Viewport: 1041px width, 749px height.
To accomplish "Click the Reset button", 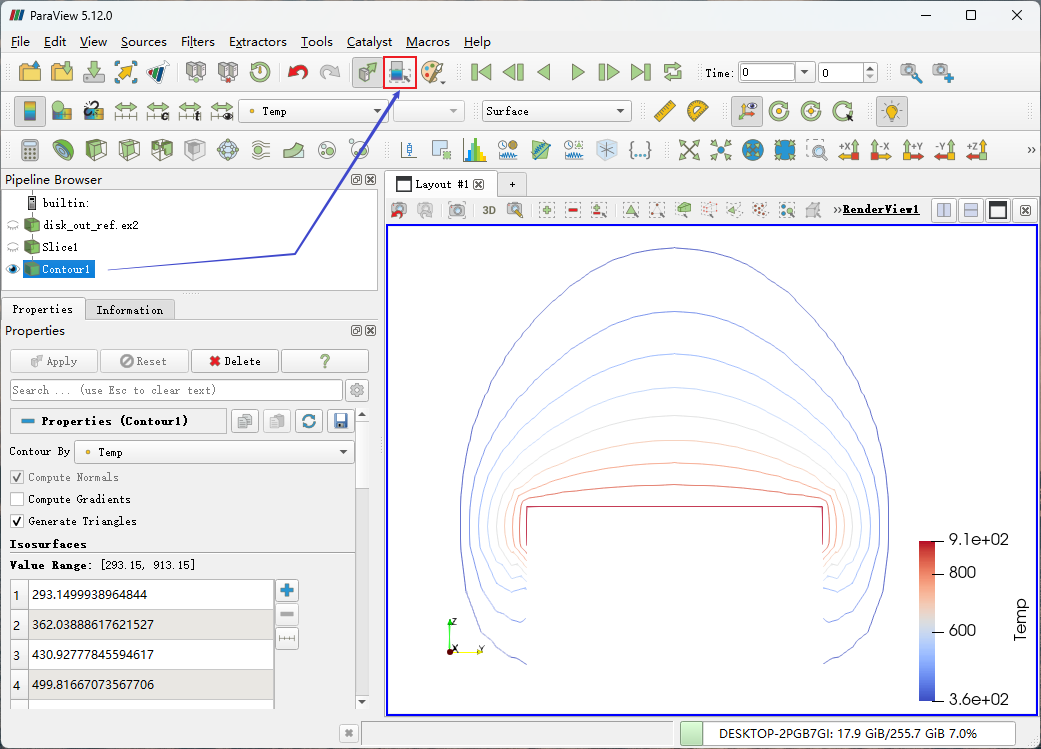I will 141,361.
